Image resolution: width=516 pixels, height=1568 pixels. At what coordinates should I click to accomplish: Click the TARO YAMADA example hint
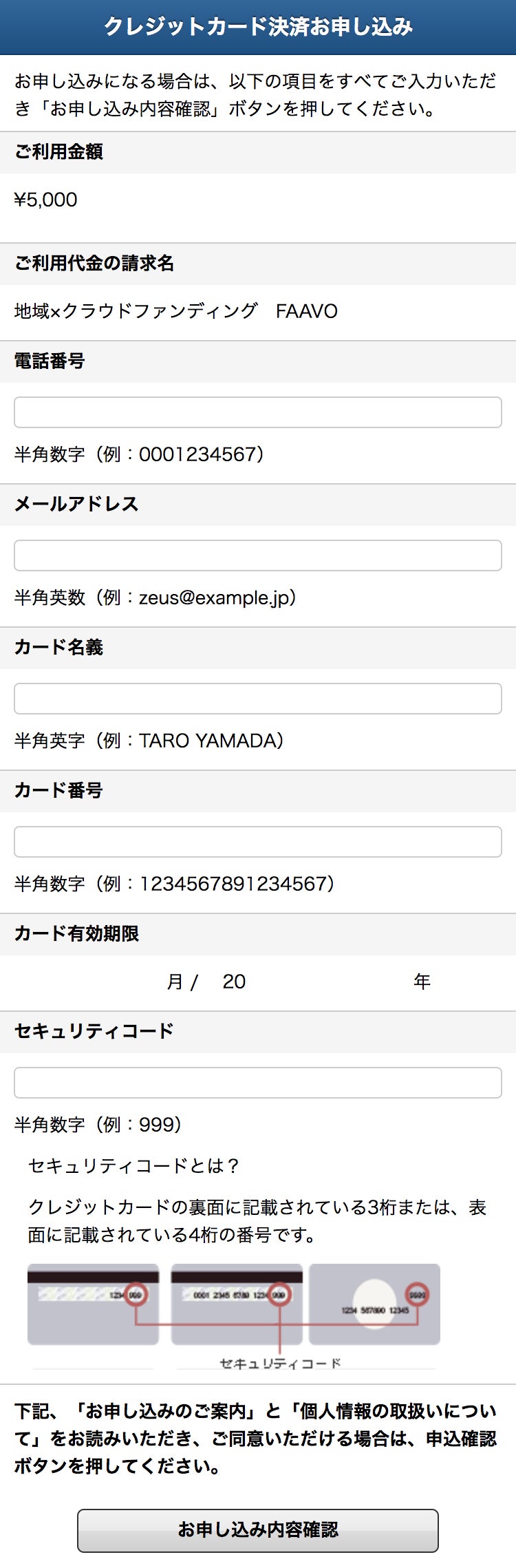(211, 741)
